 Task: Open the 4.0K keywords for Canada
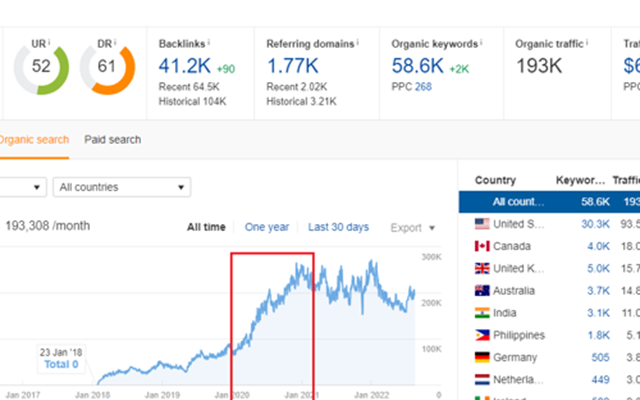(x=599, y=247)
